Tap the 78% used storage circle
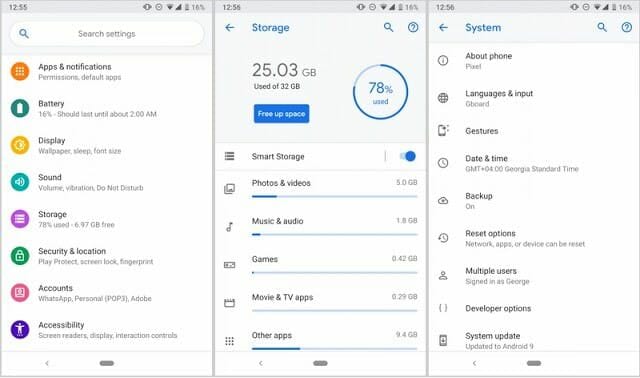This screenshot has width=640, height=378. coord(380,92)
